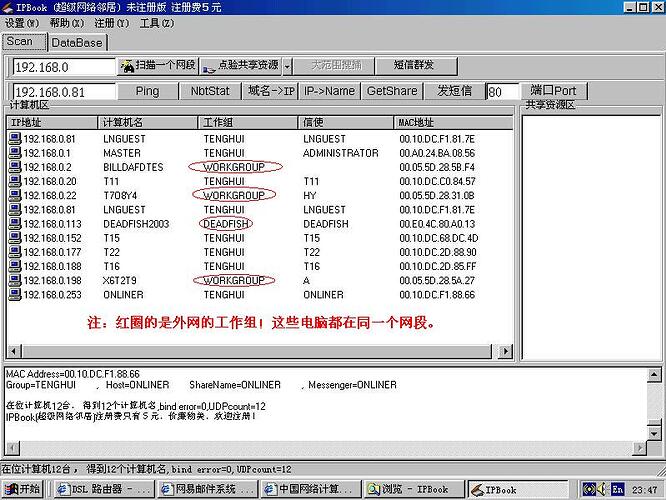The image size is (666, 500).
Task: Click messenger name ADMINISTRATOR
Action: (x=341, y=153)
